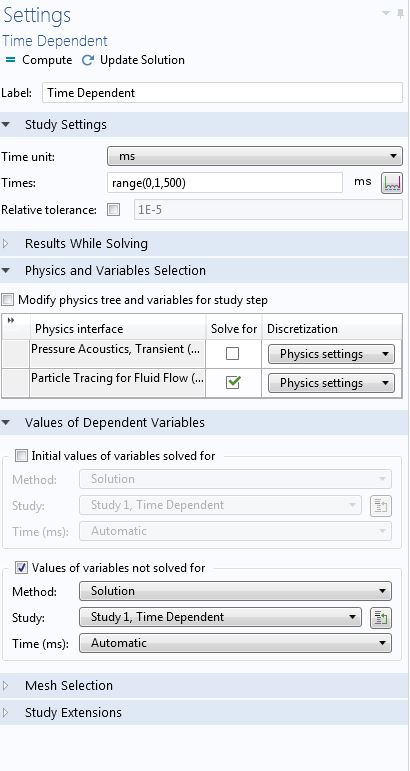Click the Times input field
The image size is (410, 771).
(x=225, y=183)
